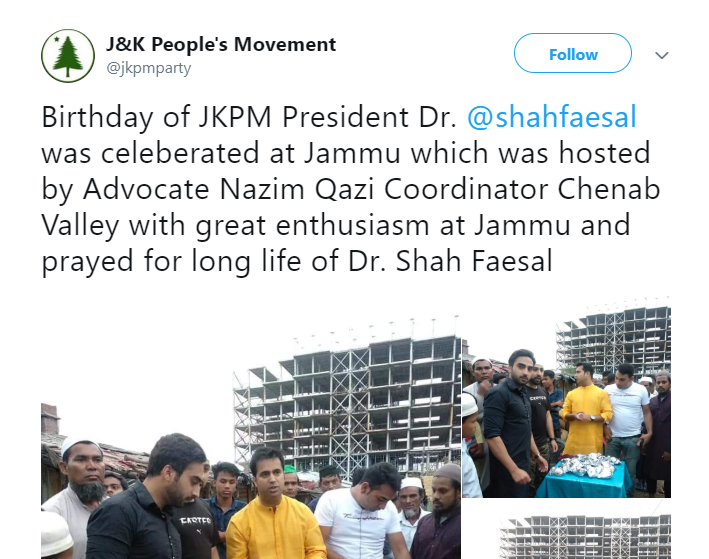Click the blue-covered table in the right photo
The height and width of the screenshot is (559, 709).
click(584, 475)
